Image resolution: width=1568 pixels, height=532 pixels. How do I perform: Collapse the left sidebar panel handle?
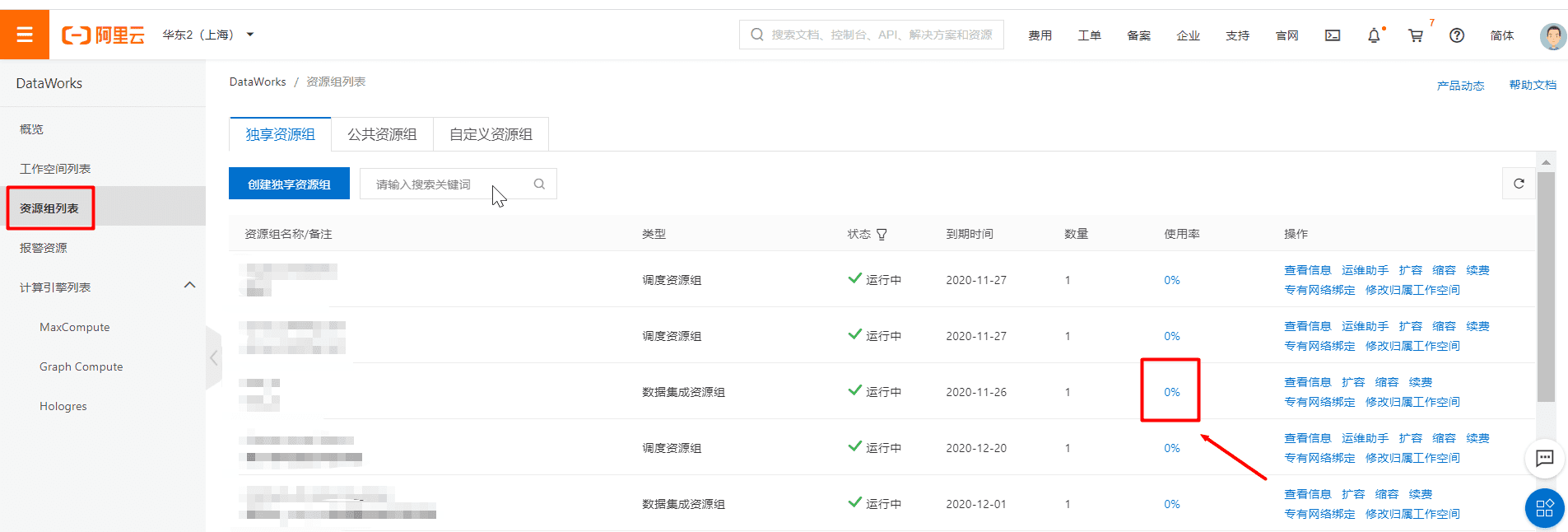(214, 357)
